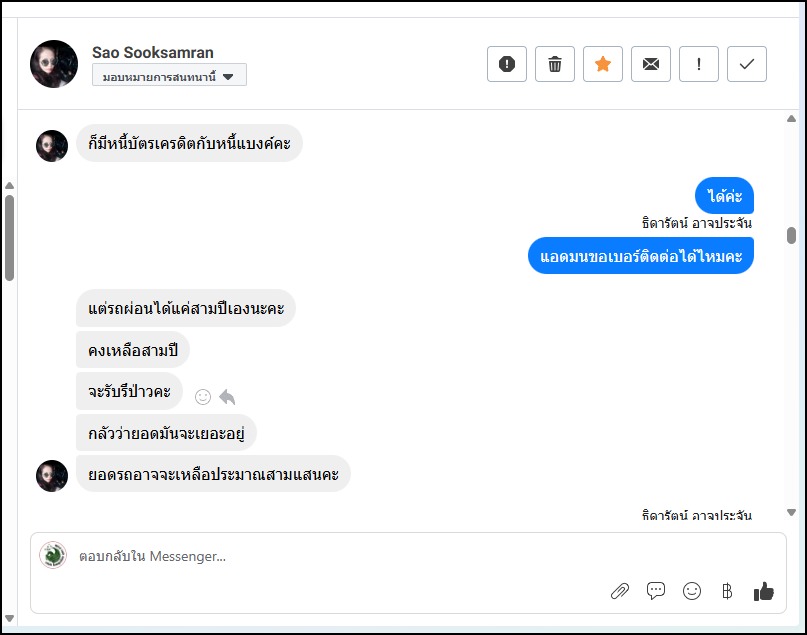Mark conversation as spam with the exclamation-circle icon
The image size is (807, 635).
coord(507,64)
